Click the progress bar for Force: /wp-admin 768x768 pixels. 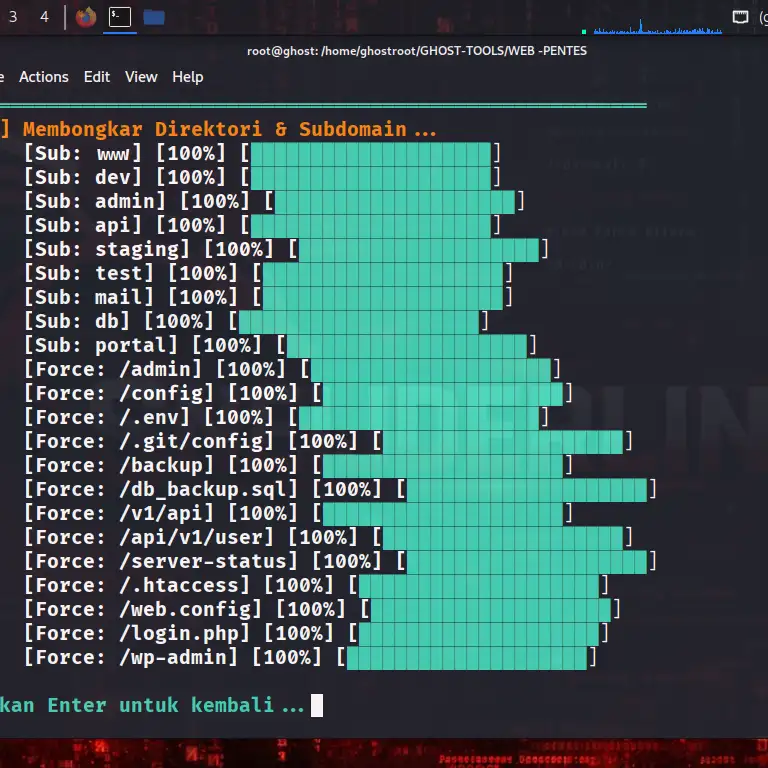pos(467,657)
